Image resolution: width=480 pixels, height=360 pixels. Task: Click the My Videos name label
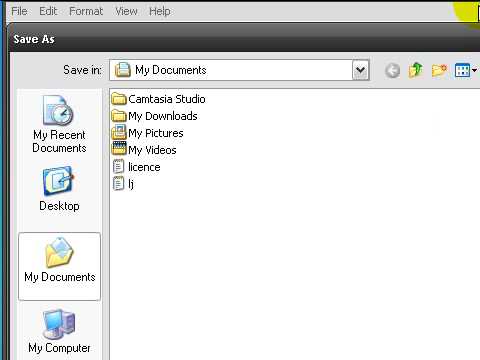[152, 150]
